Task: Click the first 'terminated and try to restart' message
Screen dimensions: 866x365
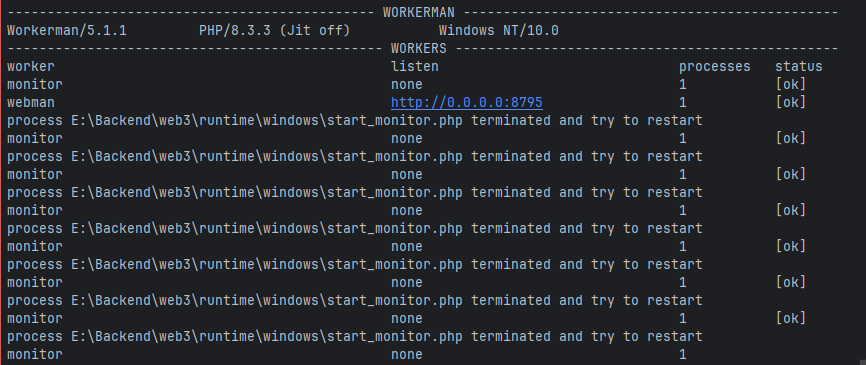Action: click(587, 120)
